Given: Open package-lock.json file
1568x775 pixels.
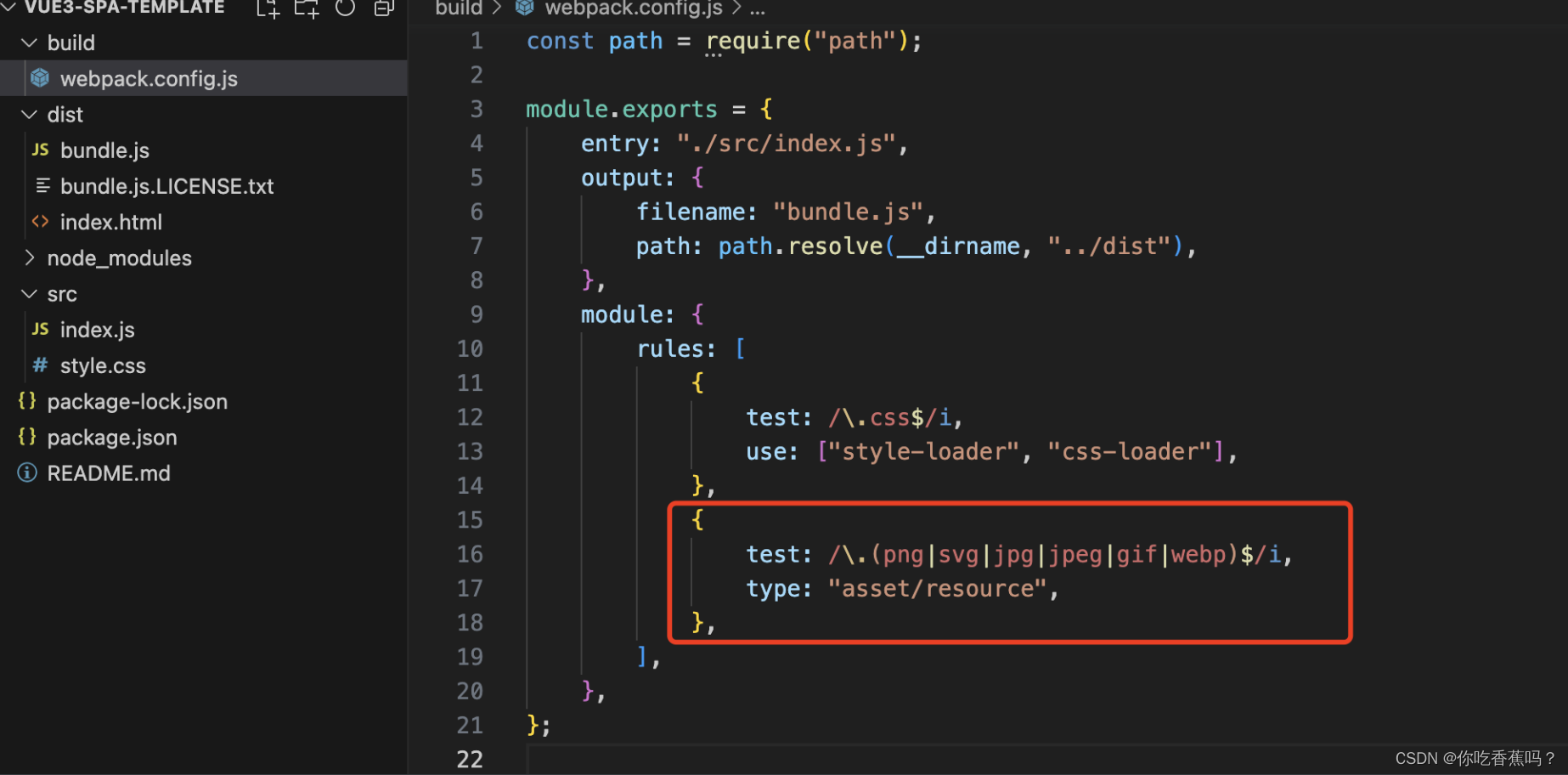Looking at the screenshot, I should (204, 401).
